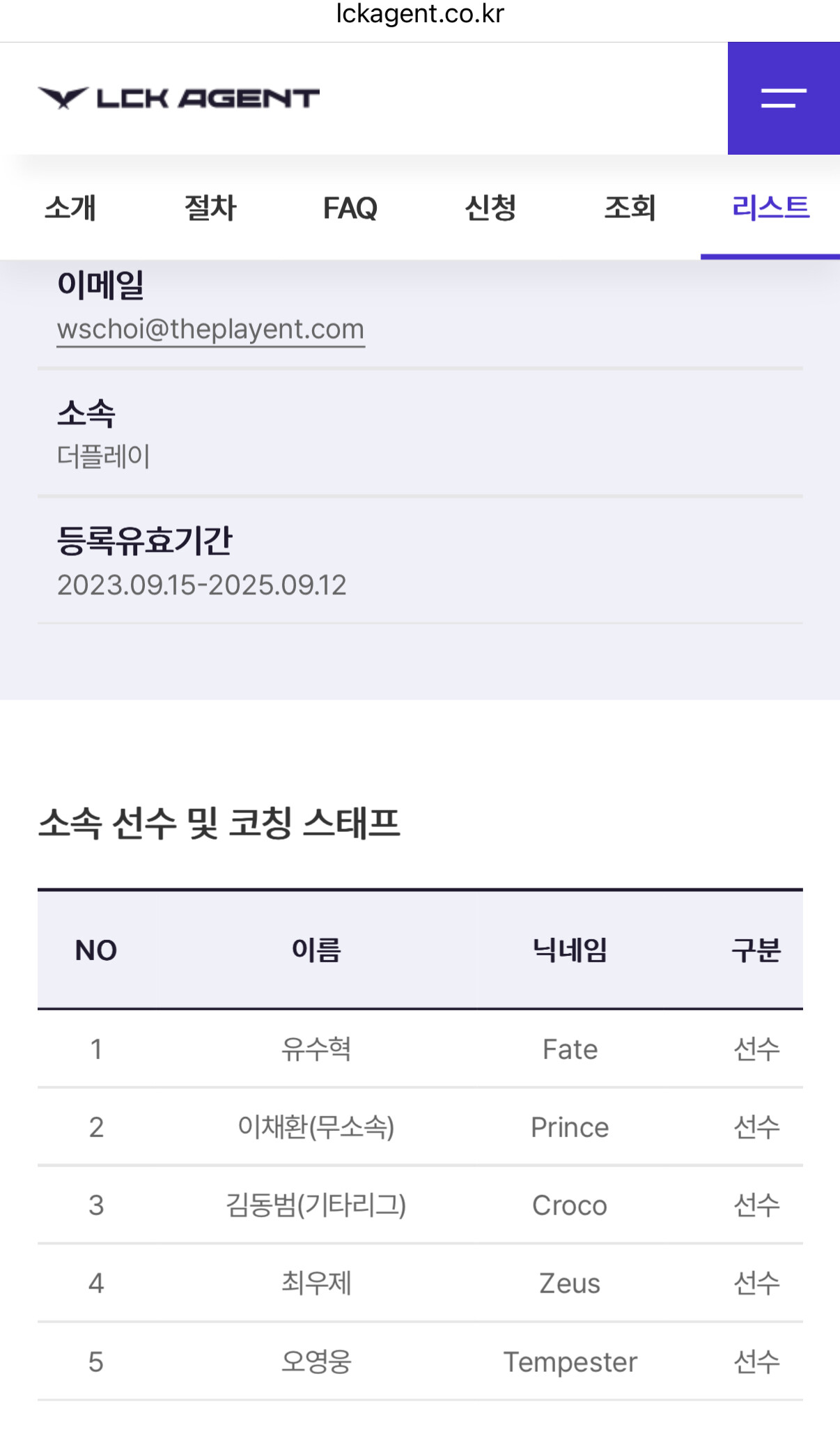Click the Croco nickname cell
840x1443 pixels.
point(570,1205)
